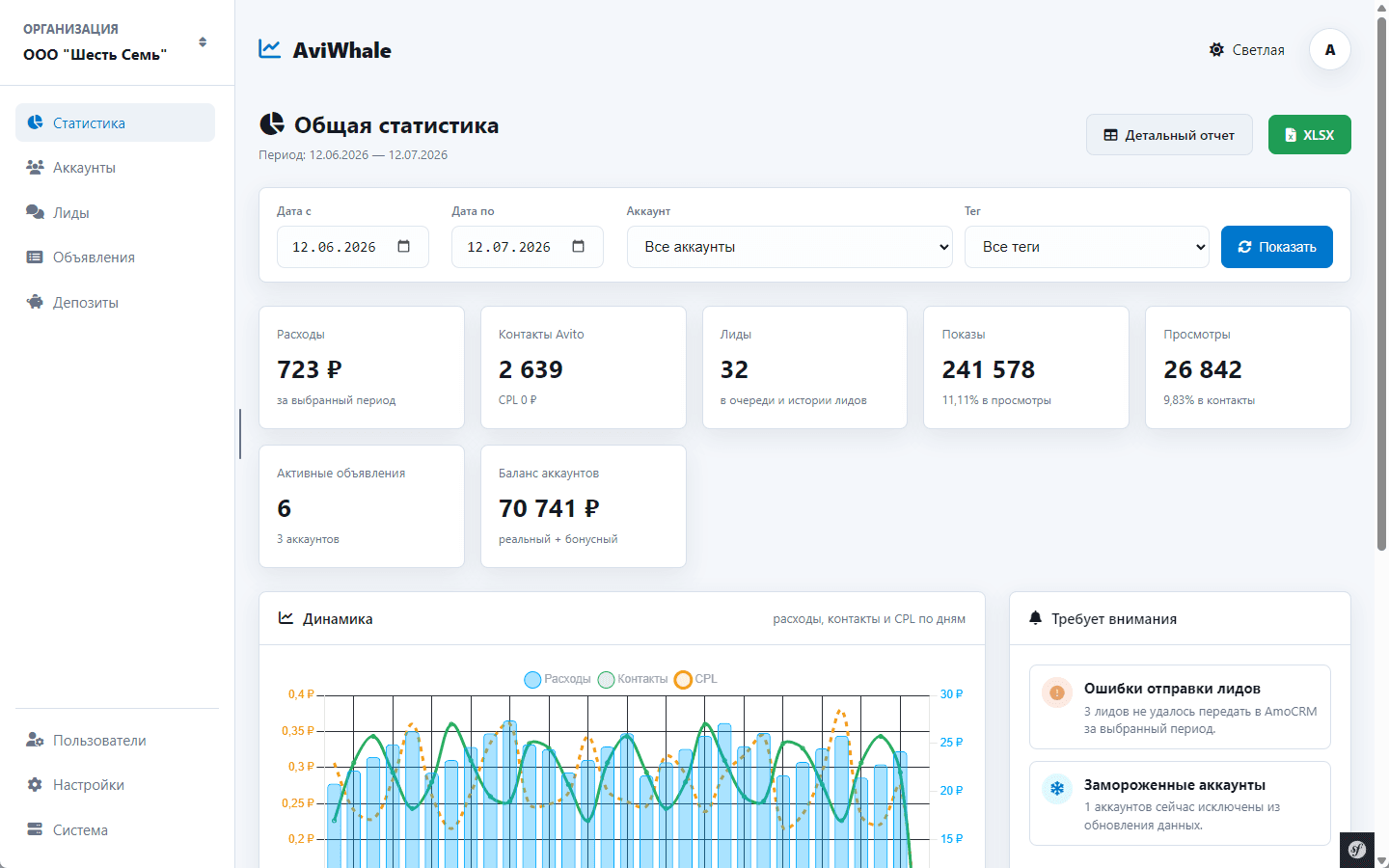Click the server icon beside Система
The image size is (1389, 868).
pyautogui.click(x=36, y=829)
